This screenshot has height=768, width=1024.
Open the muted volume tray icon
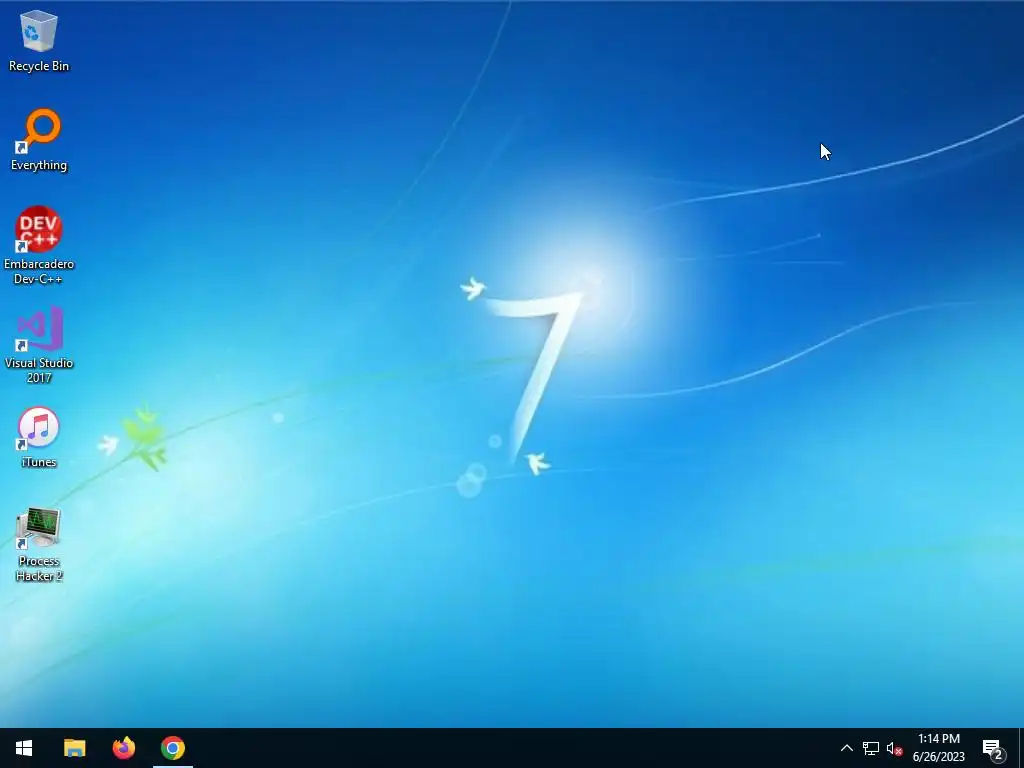coord(894,748)
